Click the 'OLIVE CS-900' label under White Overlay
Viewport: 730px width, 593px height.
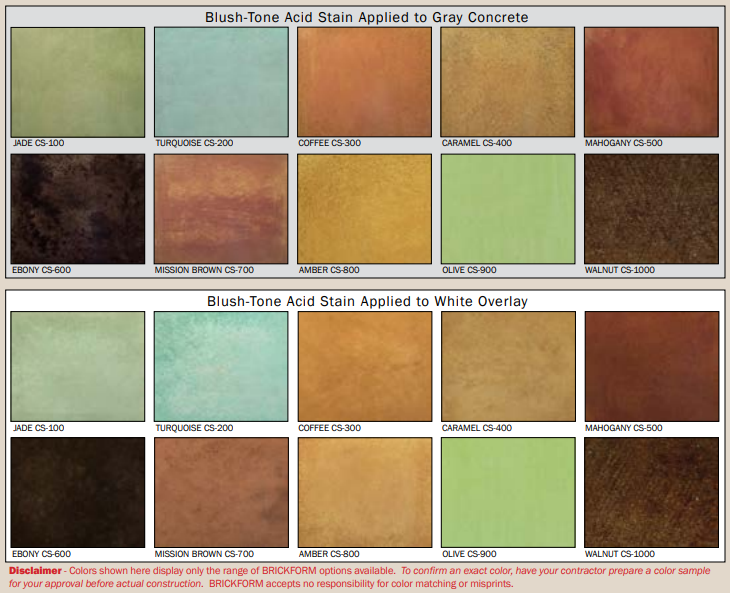(469, 554)
